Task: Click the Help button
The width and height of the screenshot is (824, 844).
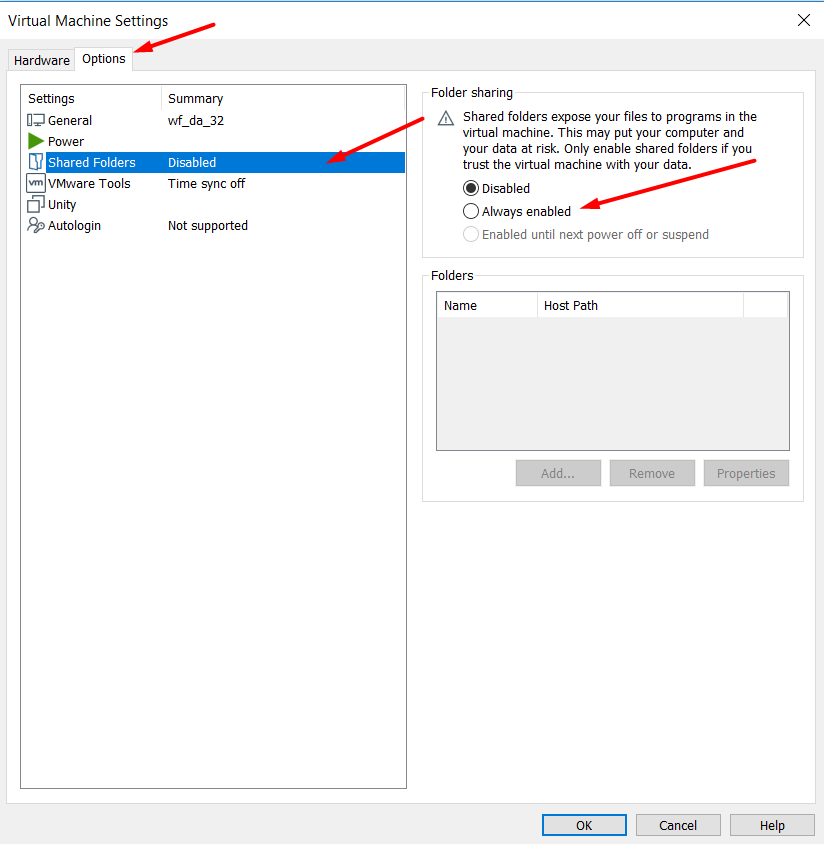Action: click(772, 825)
